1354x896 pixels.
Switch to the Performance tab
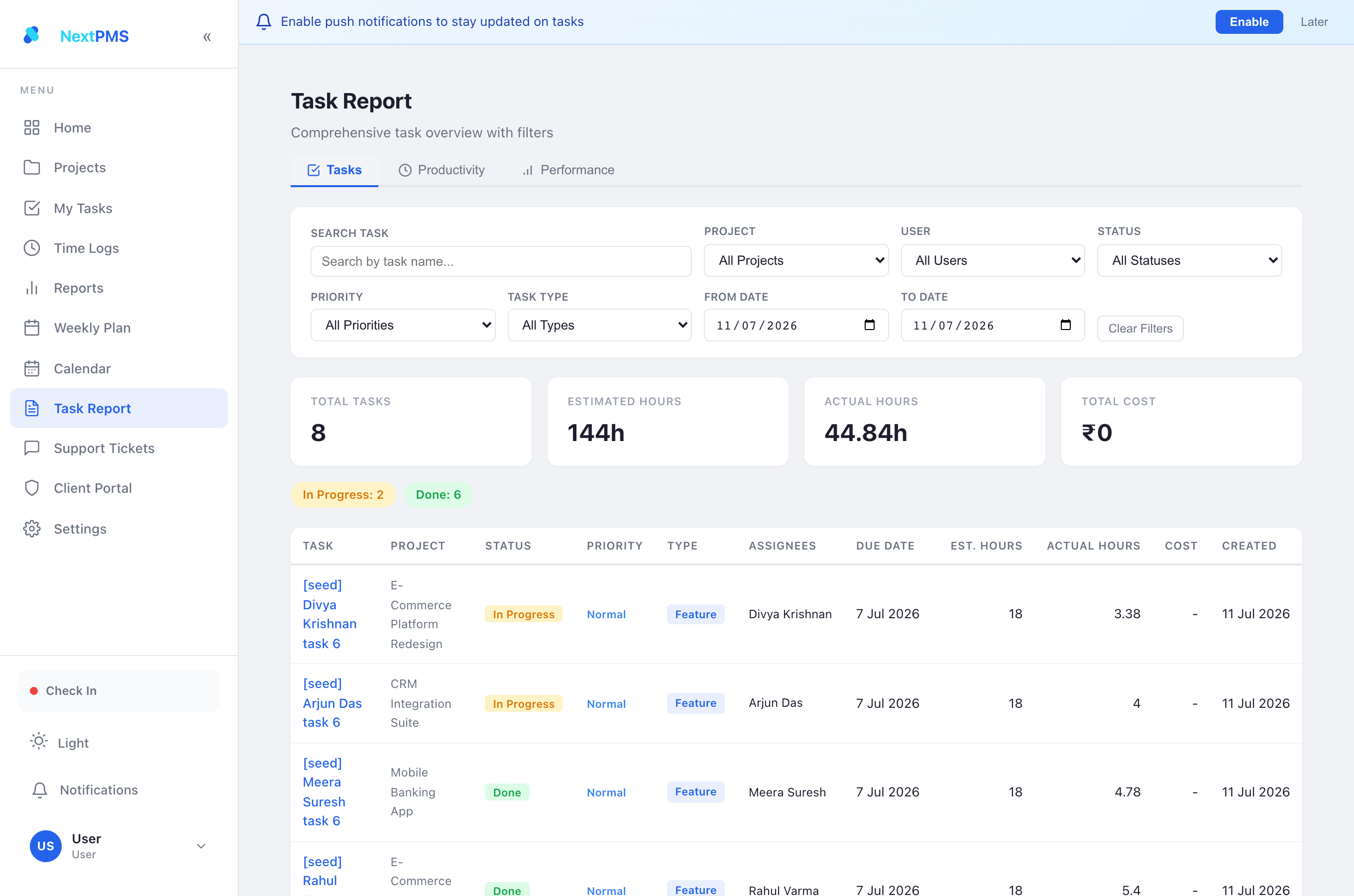[568, 170]
